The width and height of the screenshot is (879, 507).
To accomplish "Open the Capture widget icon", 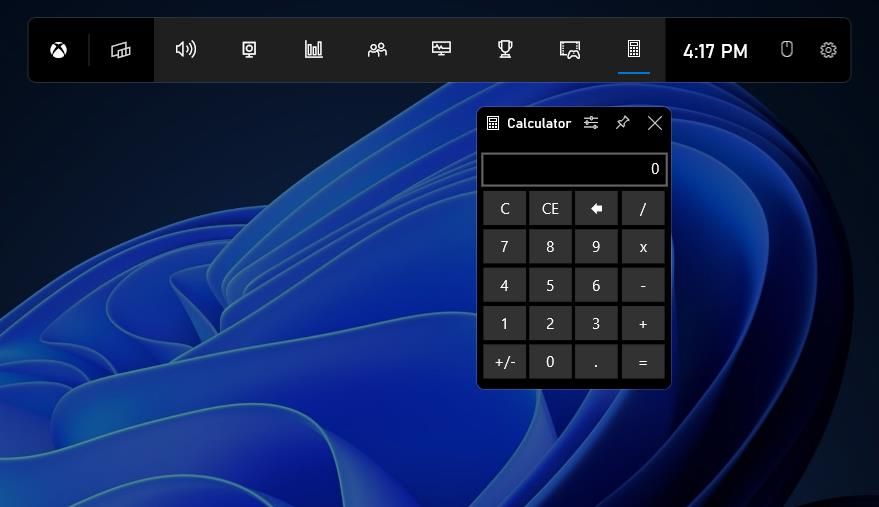I will coord(249,49).
